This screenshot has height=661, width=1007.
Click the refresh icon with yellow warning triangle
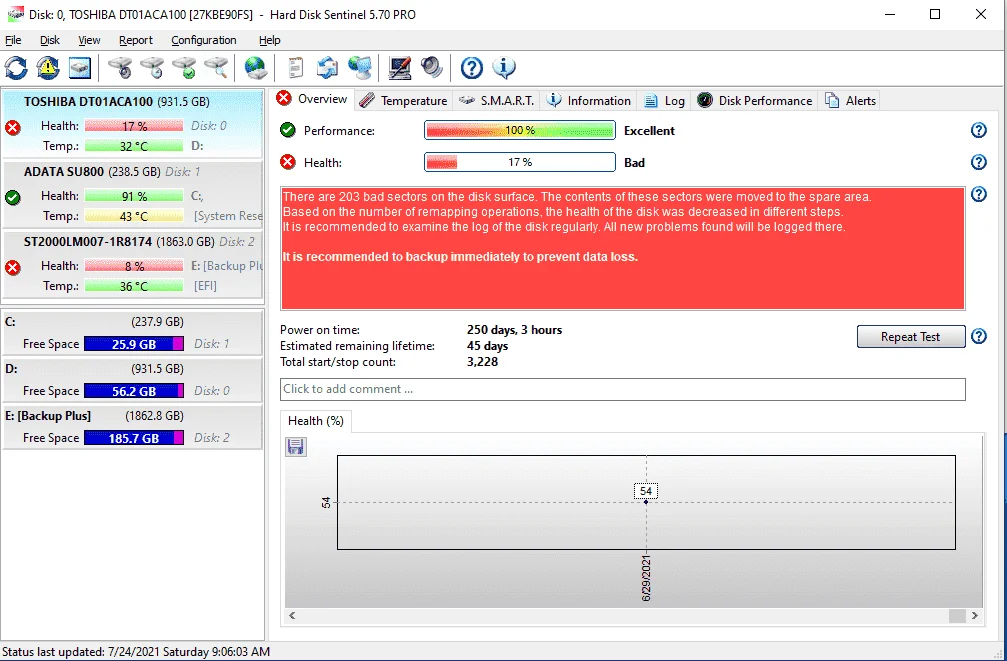coord(48,67)
